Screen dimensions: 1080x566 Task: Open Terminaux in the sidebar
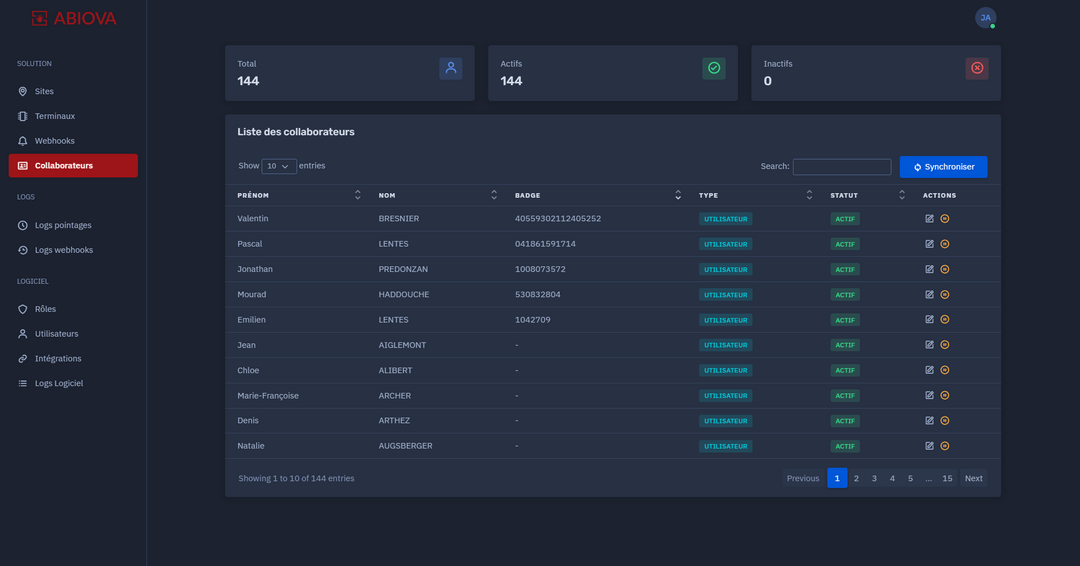[55, 116]
